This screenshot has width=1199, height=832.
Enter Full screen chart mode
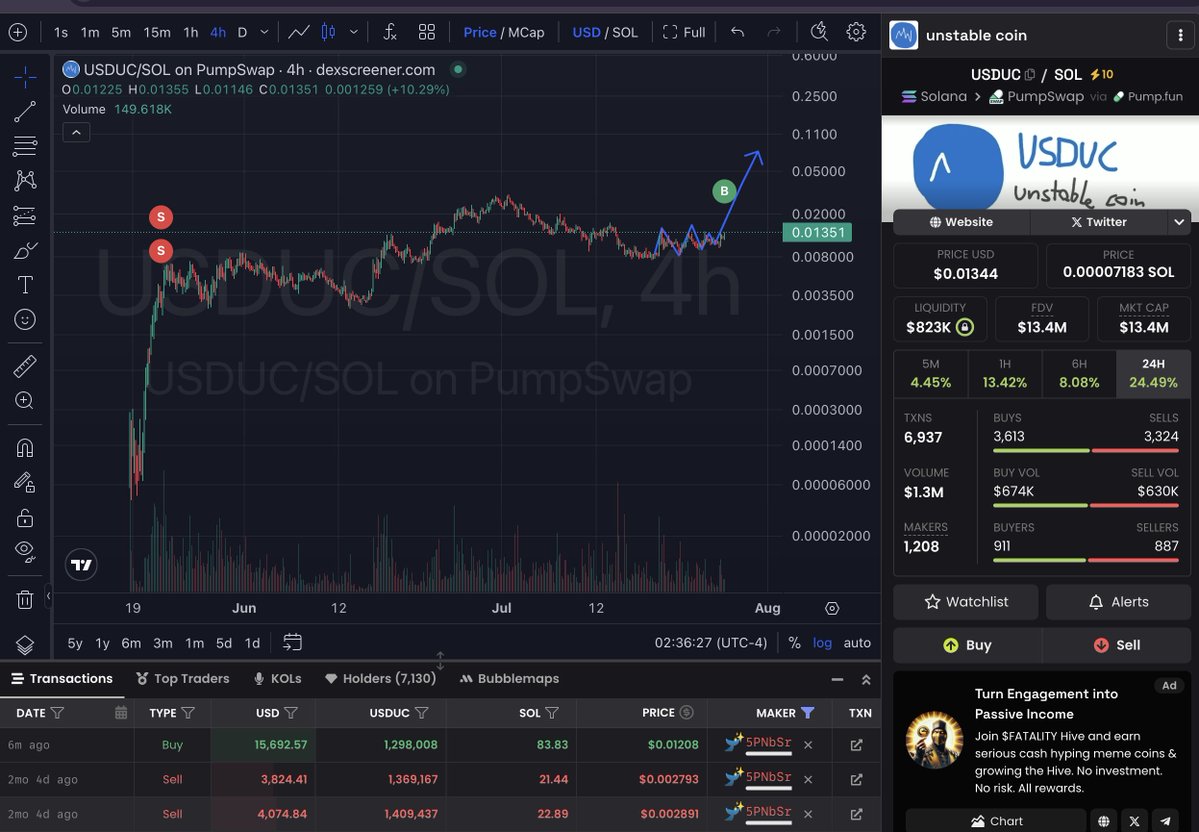[x=684, y=32]
